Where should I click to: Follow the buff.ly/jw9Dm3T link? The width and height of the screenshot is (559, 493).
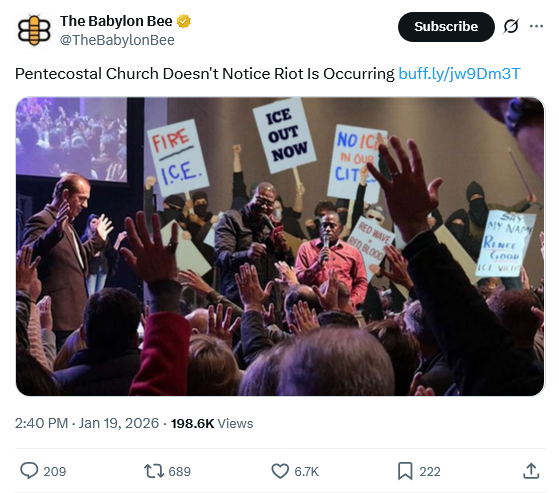[x=459, y=74]
